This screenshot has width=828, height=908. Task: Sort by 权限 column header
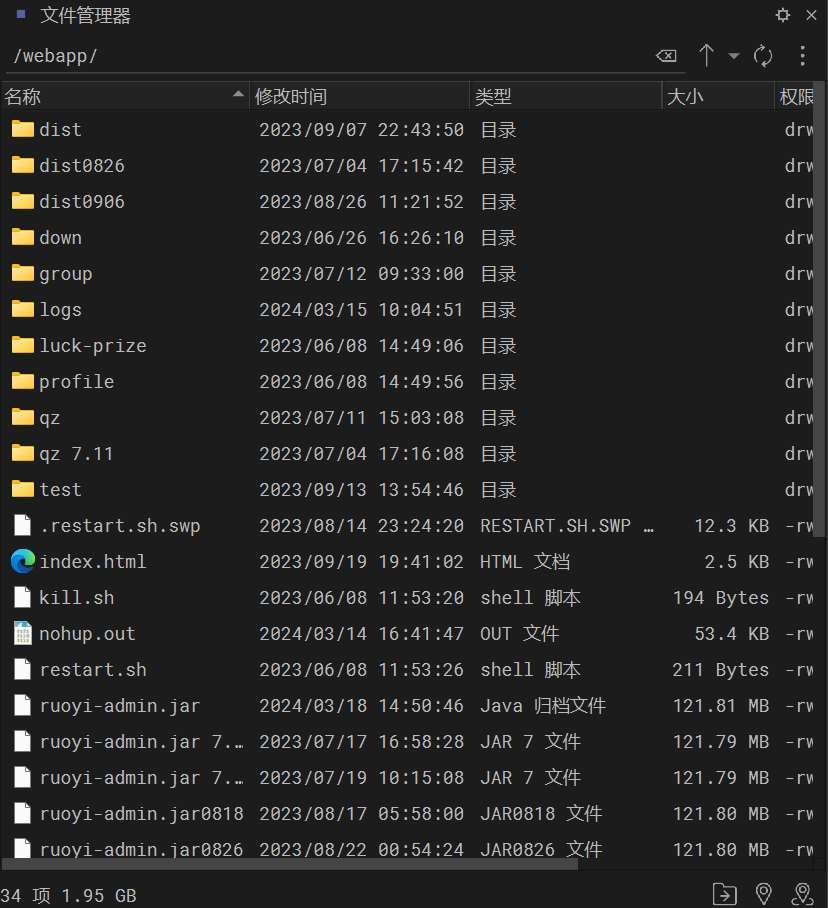pyautogui.click(x=796, y=96)
